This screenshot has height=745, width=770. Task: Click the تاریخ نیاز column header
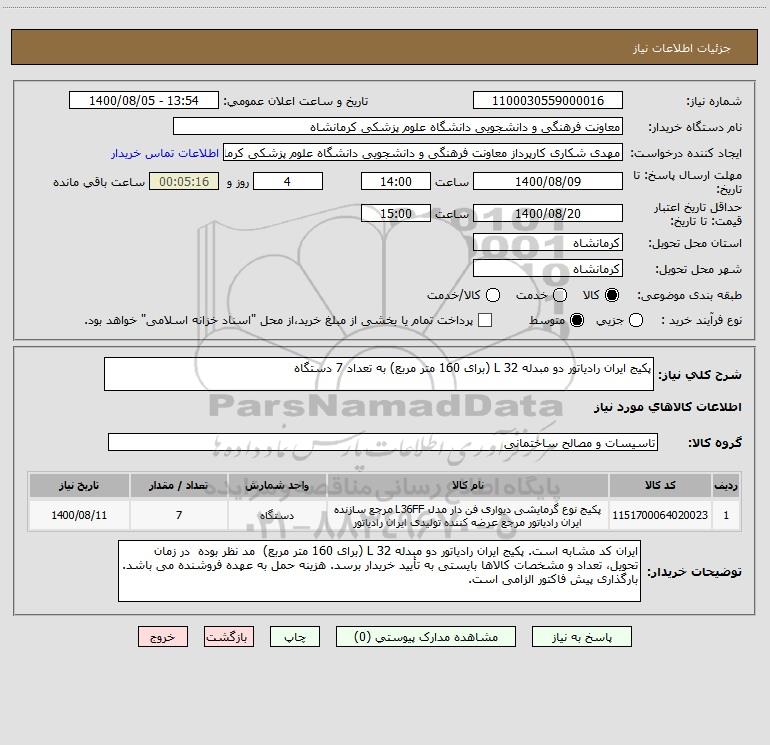[x=79, y=486]
